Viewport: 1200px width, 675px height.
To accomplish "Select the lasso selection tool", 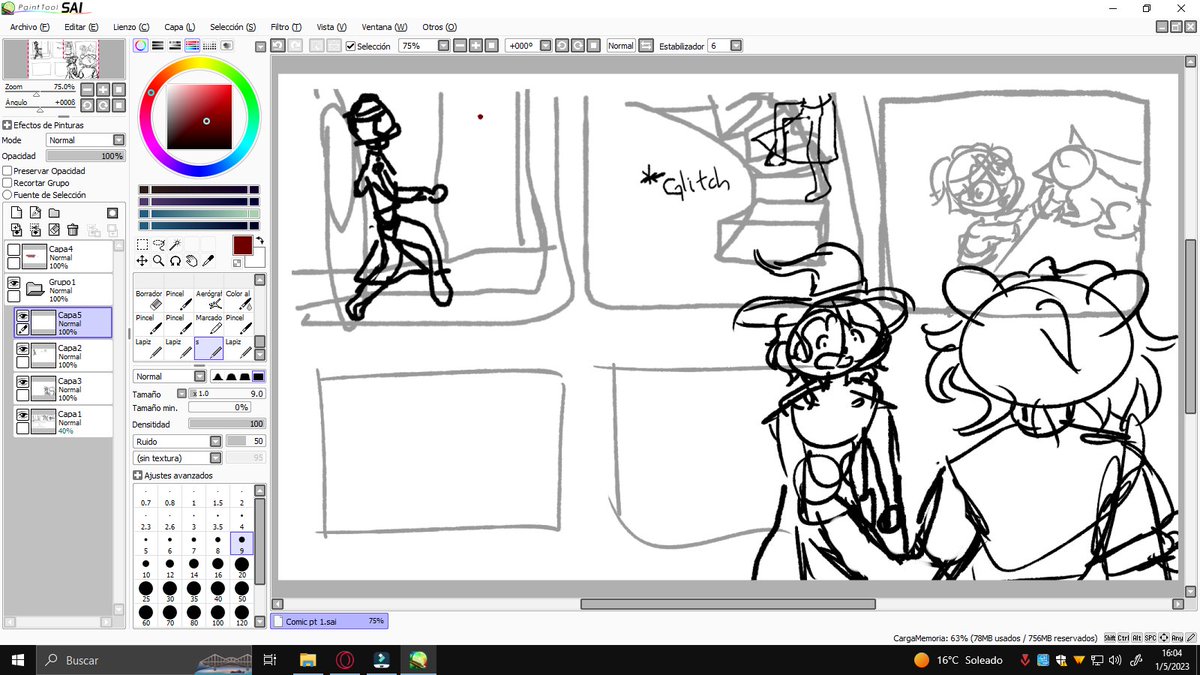I will tap(158, 244).
